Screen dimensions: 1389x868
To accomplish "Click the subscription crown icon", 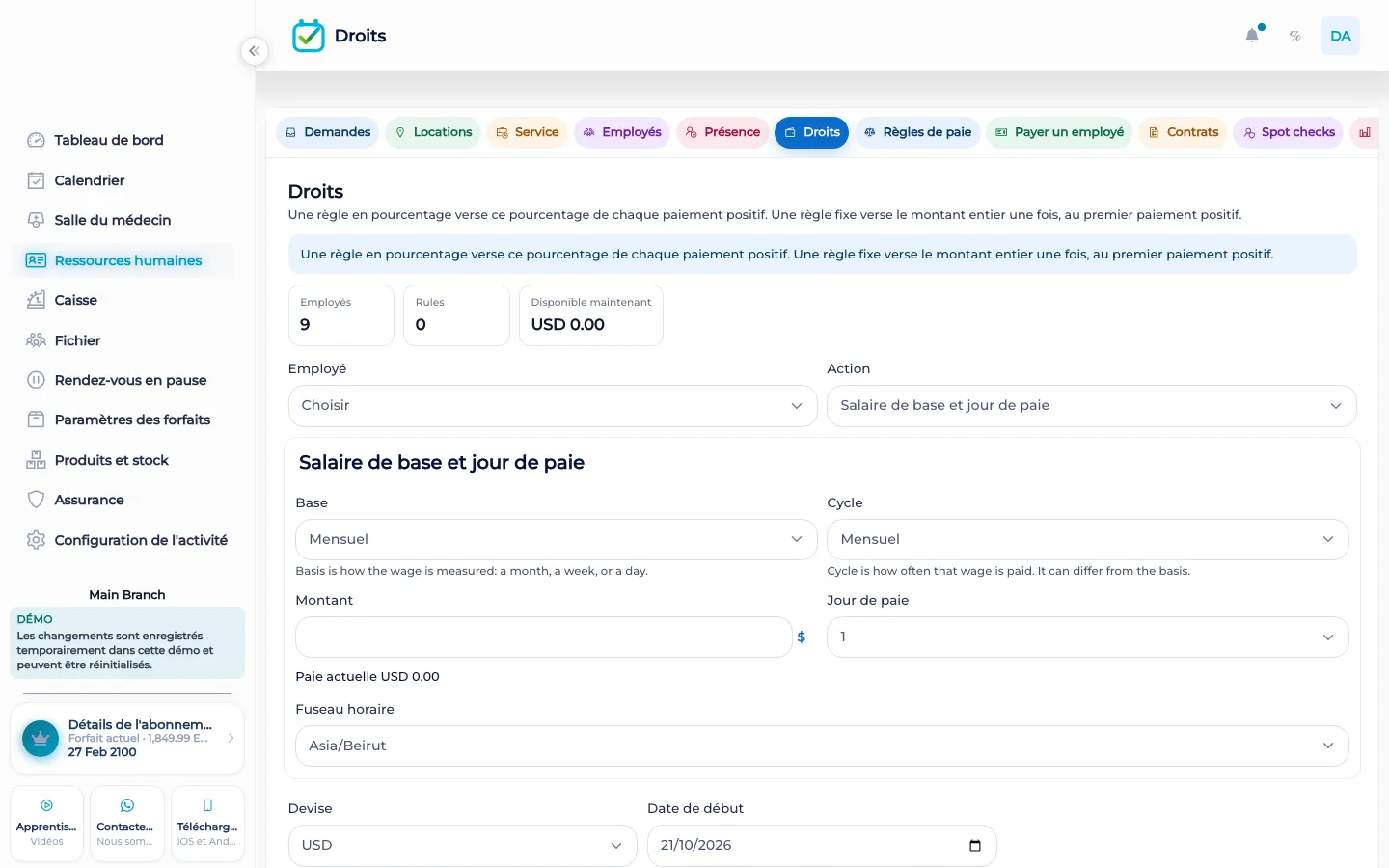I will [x=41, y=739].
